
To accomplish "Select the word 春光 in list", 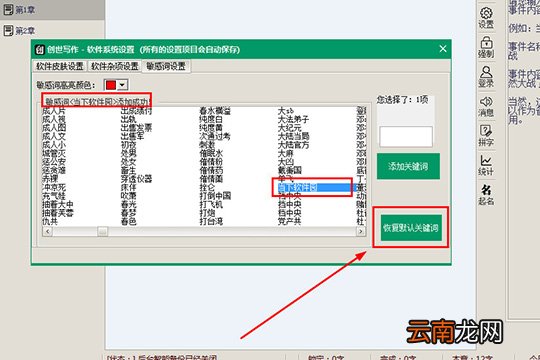I will pos(128,204).
